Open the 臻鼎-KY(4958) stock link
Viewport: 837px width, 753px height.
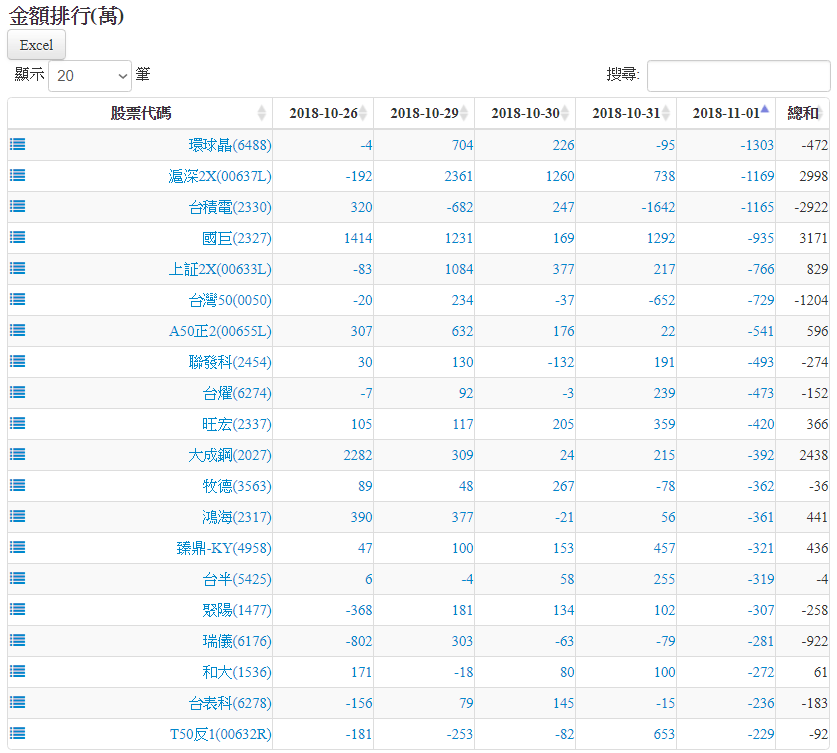click(x=224, y=548)
